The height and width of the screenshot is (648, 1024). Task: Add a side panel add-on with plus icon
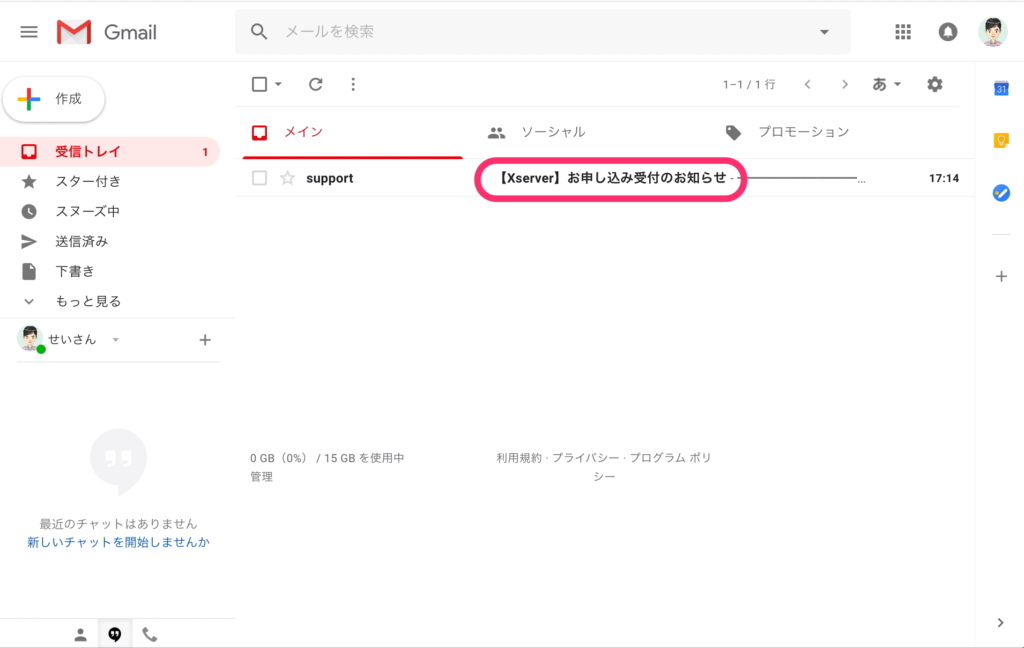point(1001,276)
